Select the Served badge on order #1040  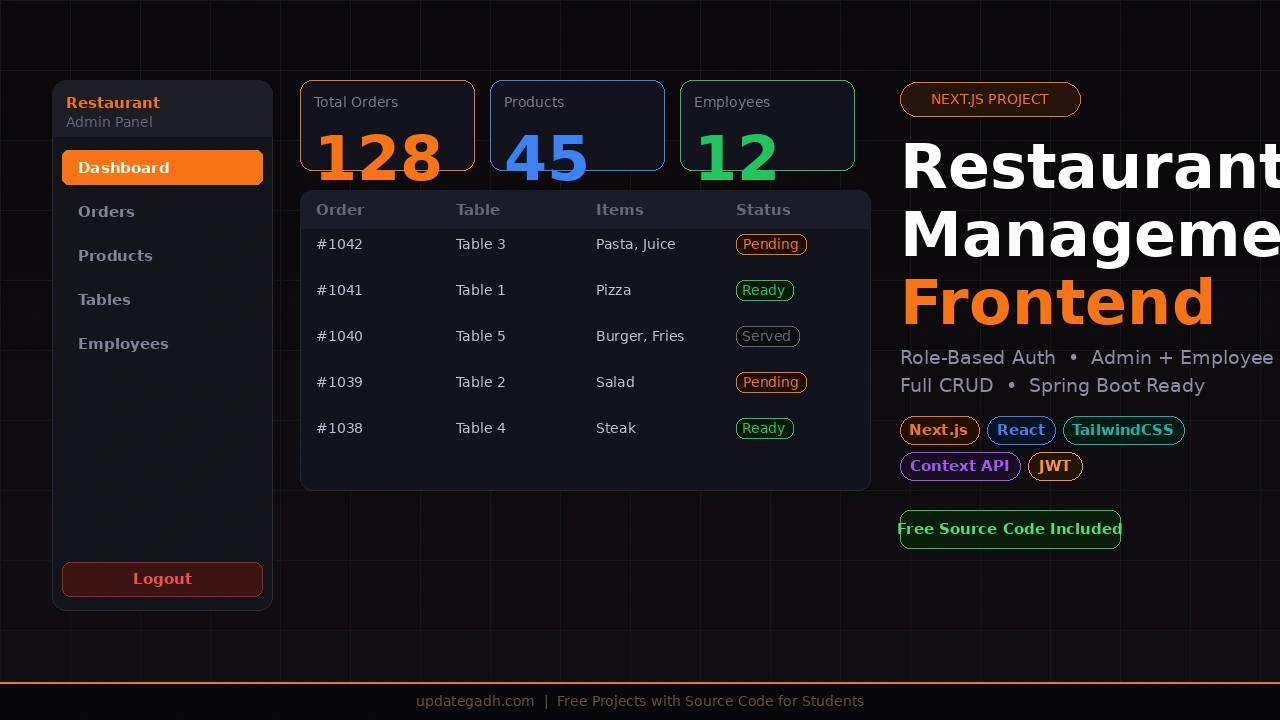767,336
